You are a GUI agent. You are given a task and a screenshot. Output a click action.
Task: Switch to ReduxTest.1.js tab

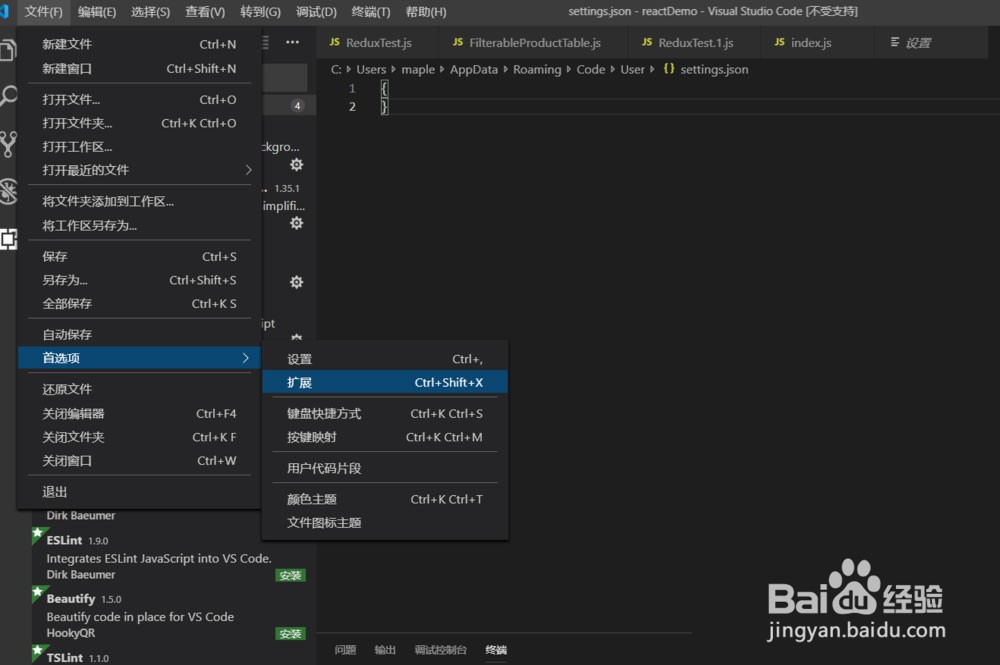(x=695, y=43)
